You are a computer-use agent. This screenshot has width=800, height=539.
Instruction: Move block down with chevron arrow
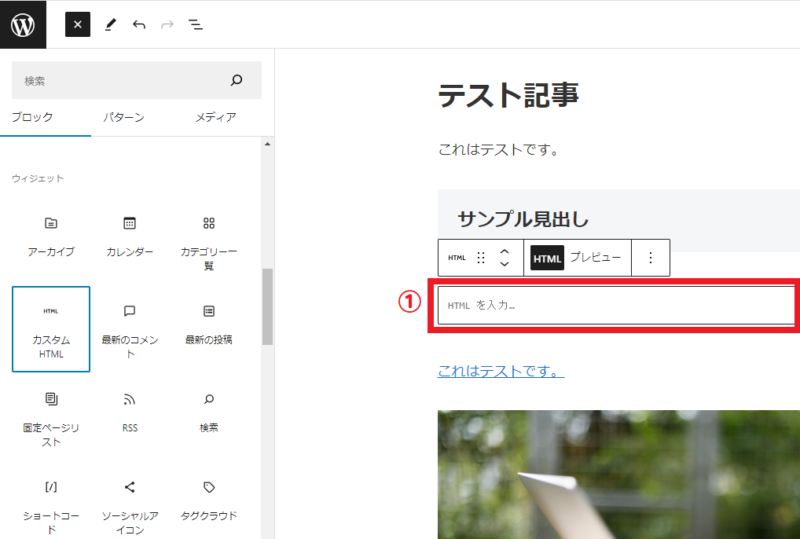[504, 265]
